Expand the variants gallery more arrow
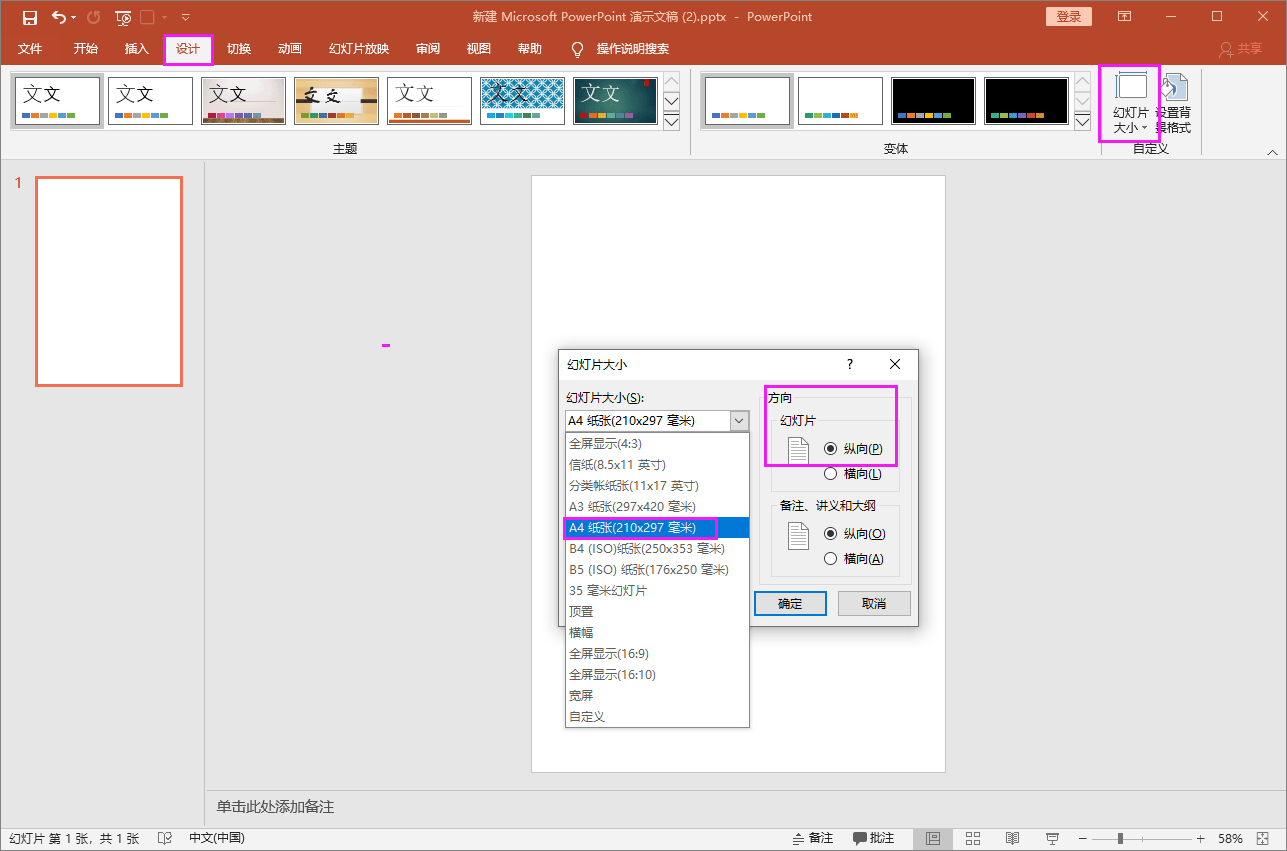Screen dimensions: 1287x851 (1082, 122)
